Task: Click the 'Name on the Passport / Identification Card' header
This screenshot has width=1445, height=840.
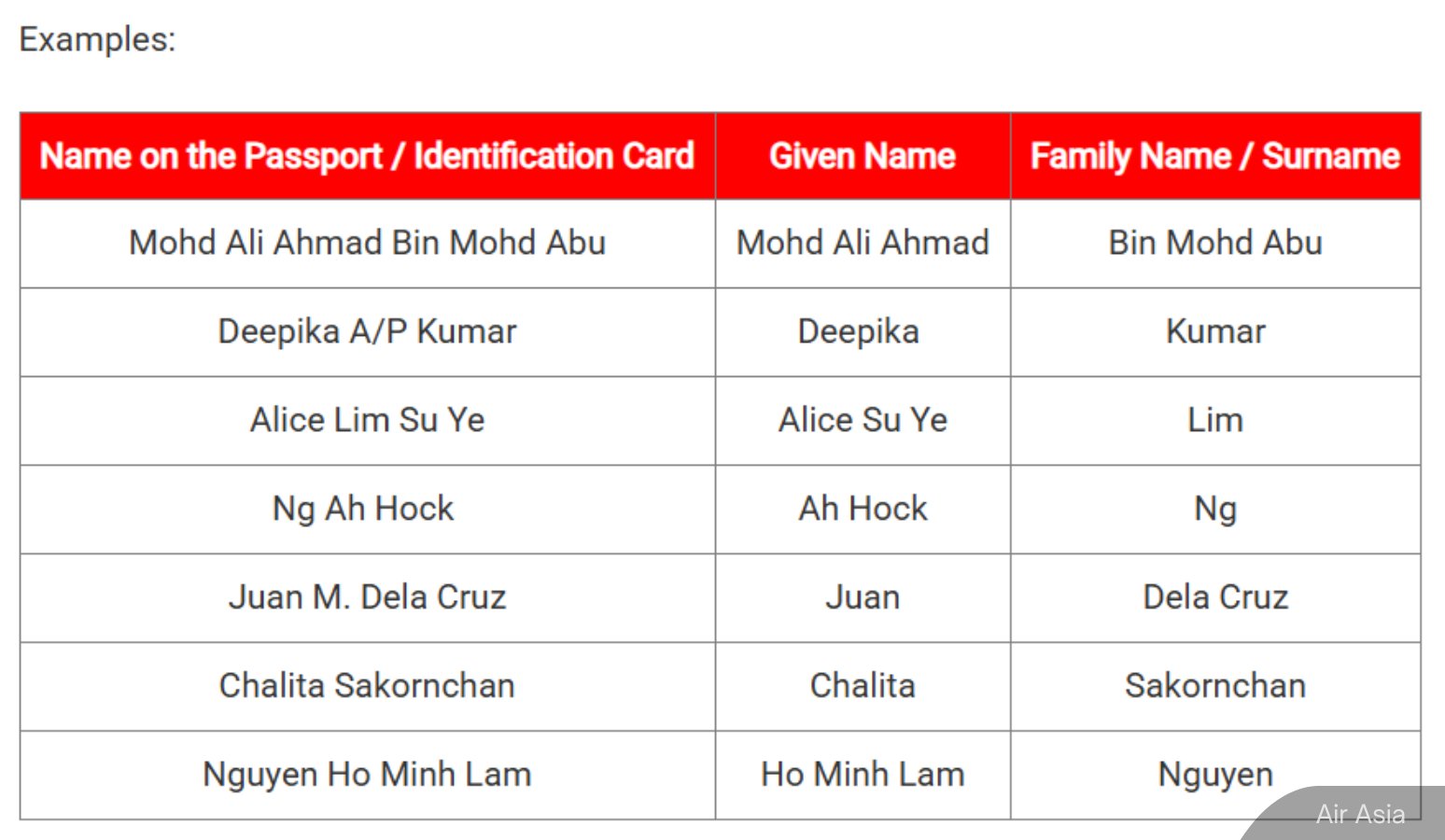Action: coord(368,156)
